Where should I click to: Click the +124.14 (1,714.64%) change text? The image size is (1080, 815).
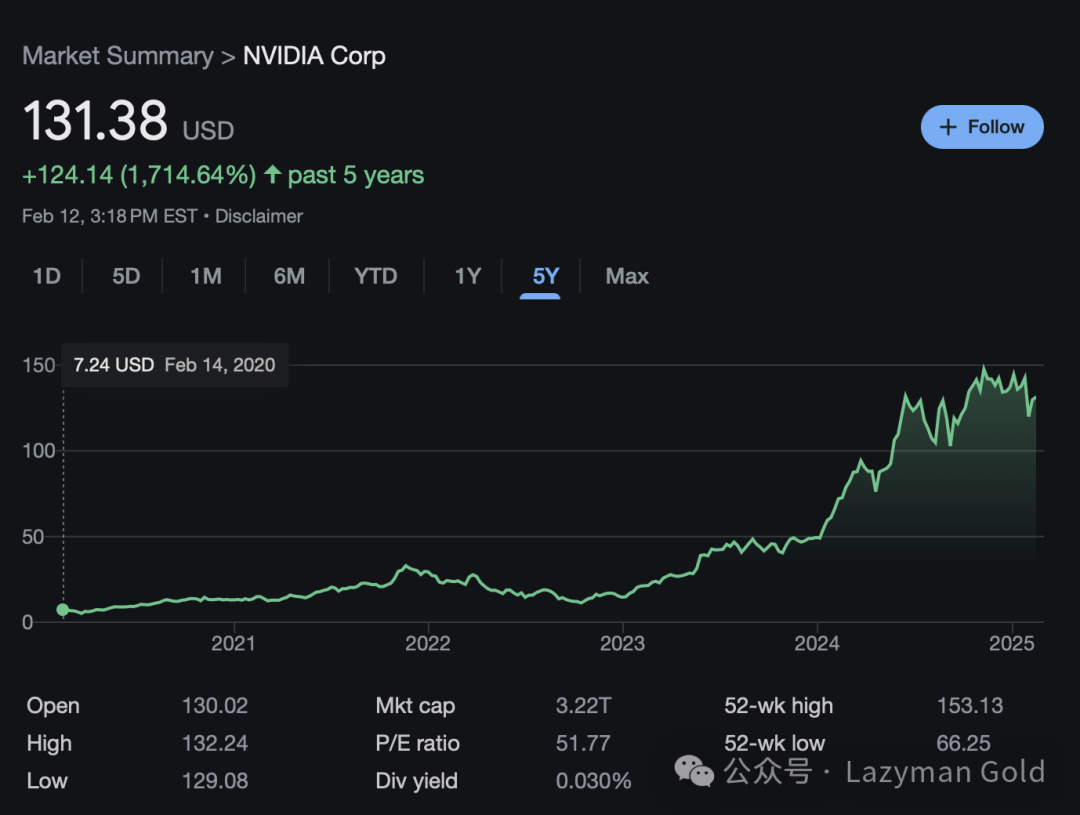139,175
